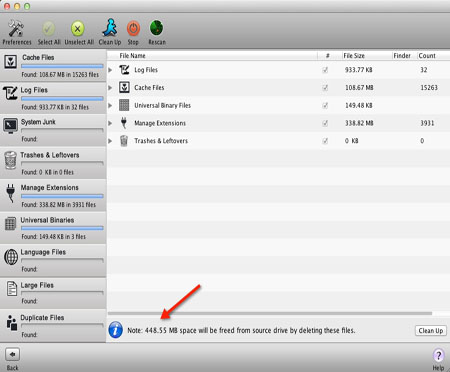This screenshot has height=372, width=450.
Task: Click '108.67 MB' size in Cache Files row
Action: click(x=359, y=88)
